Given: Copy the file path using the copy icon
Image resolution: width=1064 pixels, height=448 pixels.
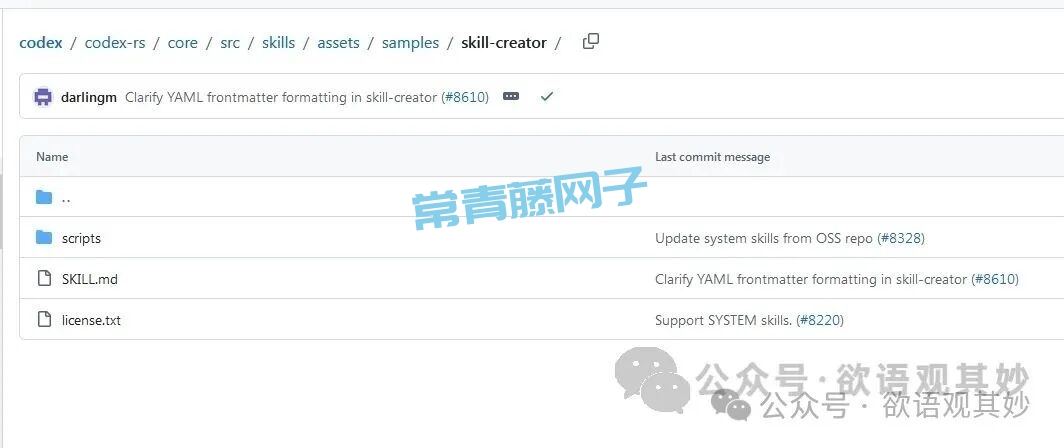Looking at the screenshot, I should tap(591, 41).
